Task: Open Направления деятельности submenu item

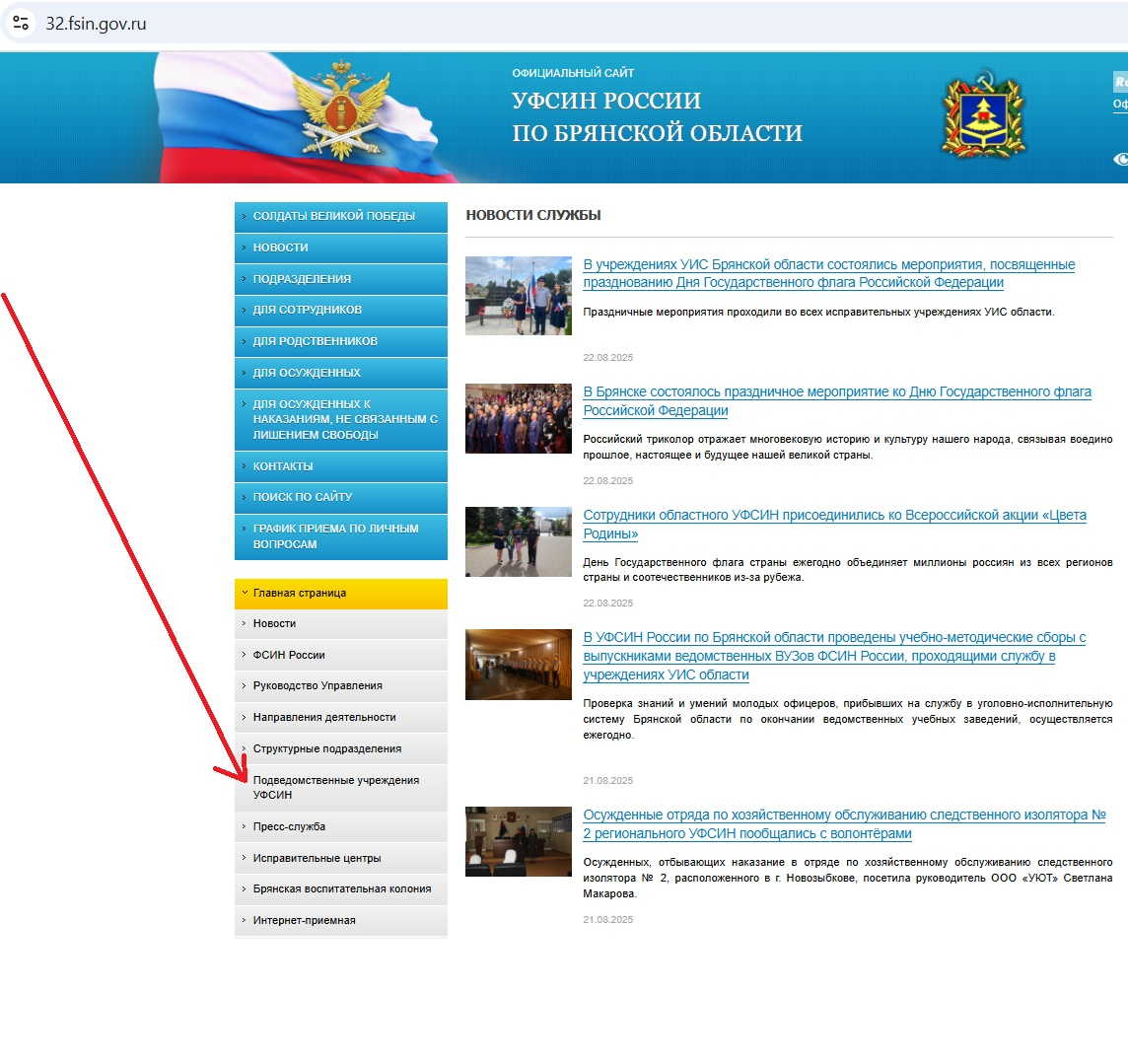Action: pyautogui.click(x=341, y=718)
